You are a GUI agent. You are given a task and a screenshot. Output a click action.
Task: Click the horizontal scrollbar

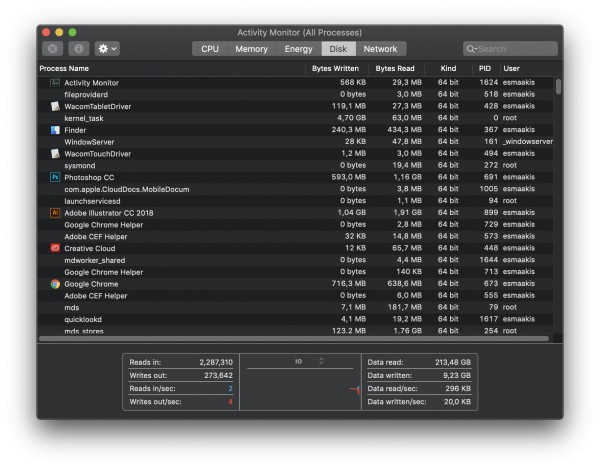(x=294, y=338)
